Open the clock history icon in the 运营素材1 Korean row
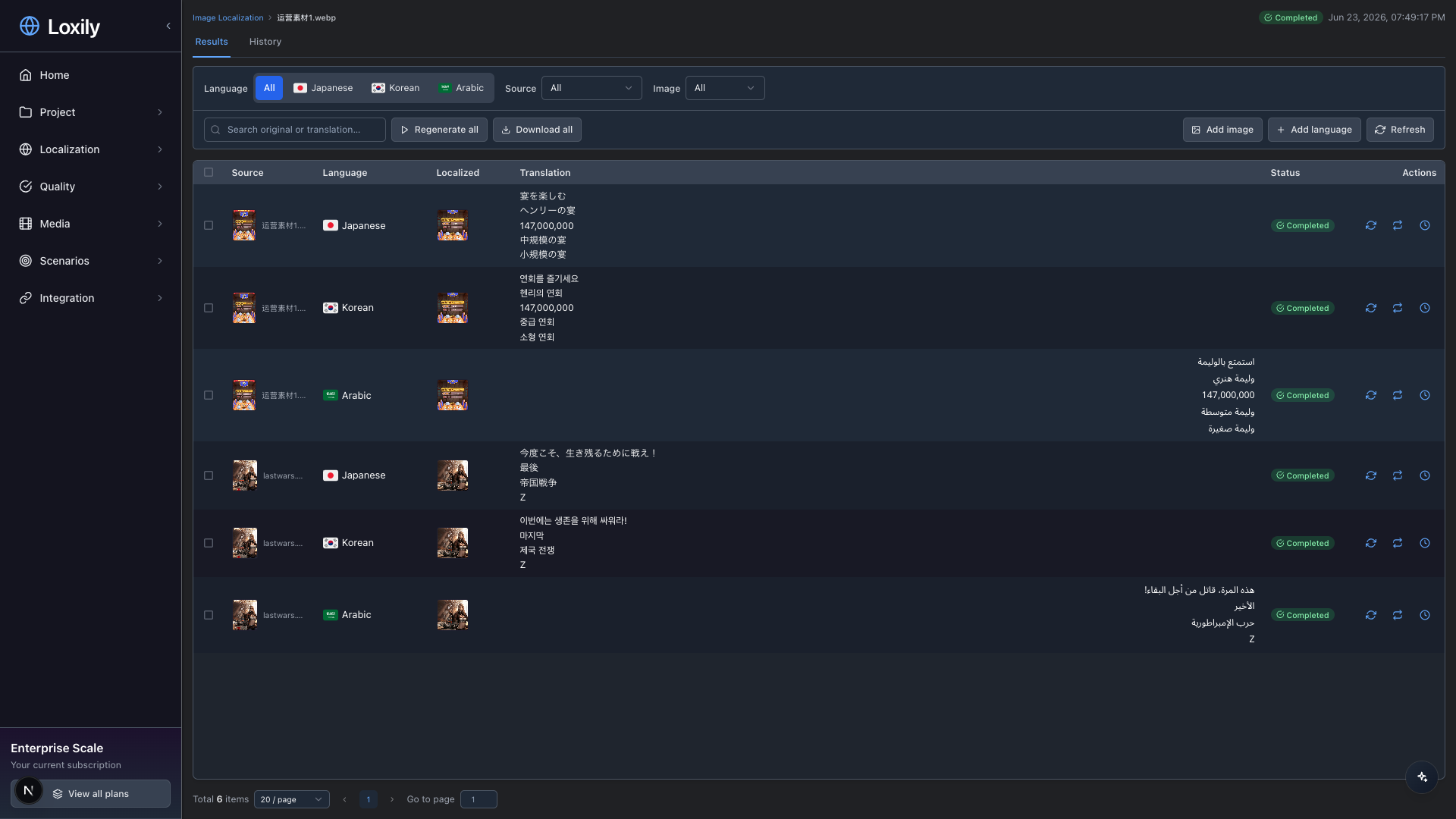Viewport: 1456px width, 819px height. pyautogui.click(x=1425, y=308)
